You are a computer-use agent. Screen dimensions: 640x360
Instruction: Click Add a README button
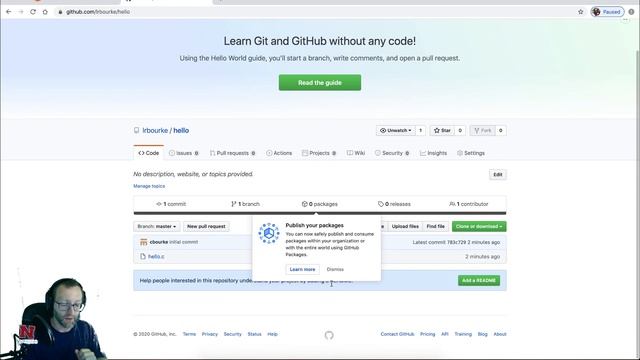(x=479, y=280)
